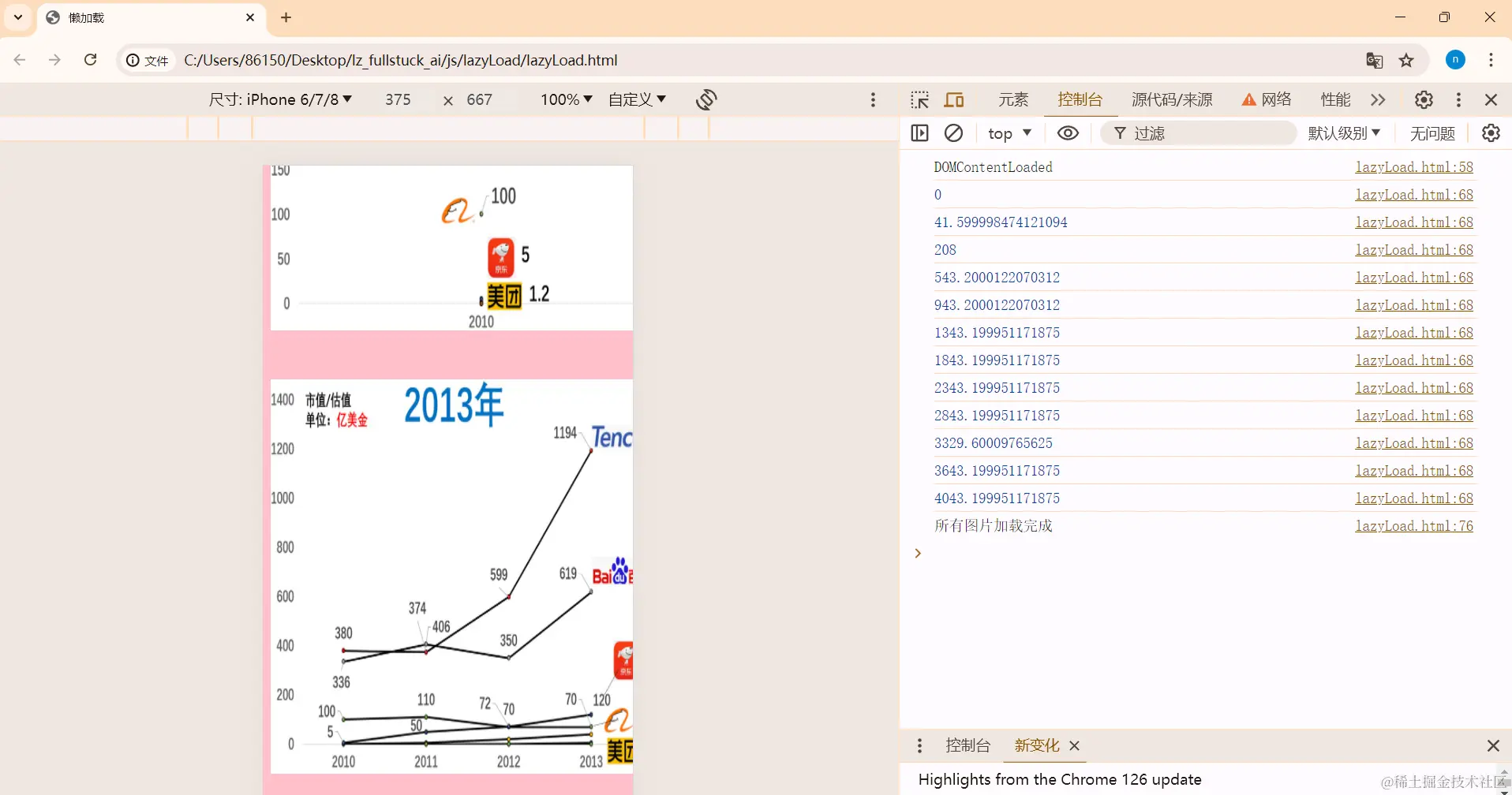The width and height of the screenshot is (1512, 795).
Task: Go forward to the next page
Action: [54, 60]
